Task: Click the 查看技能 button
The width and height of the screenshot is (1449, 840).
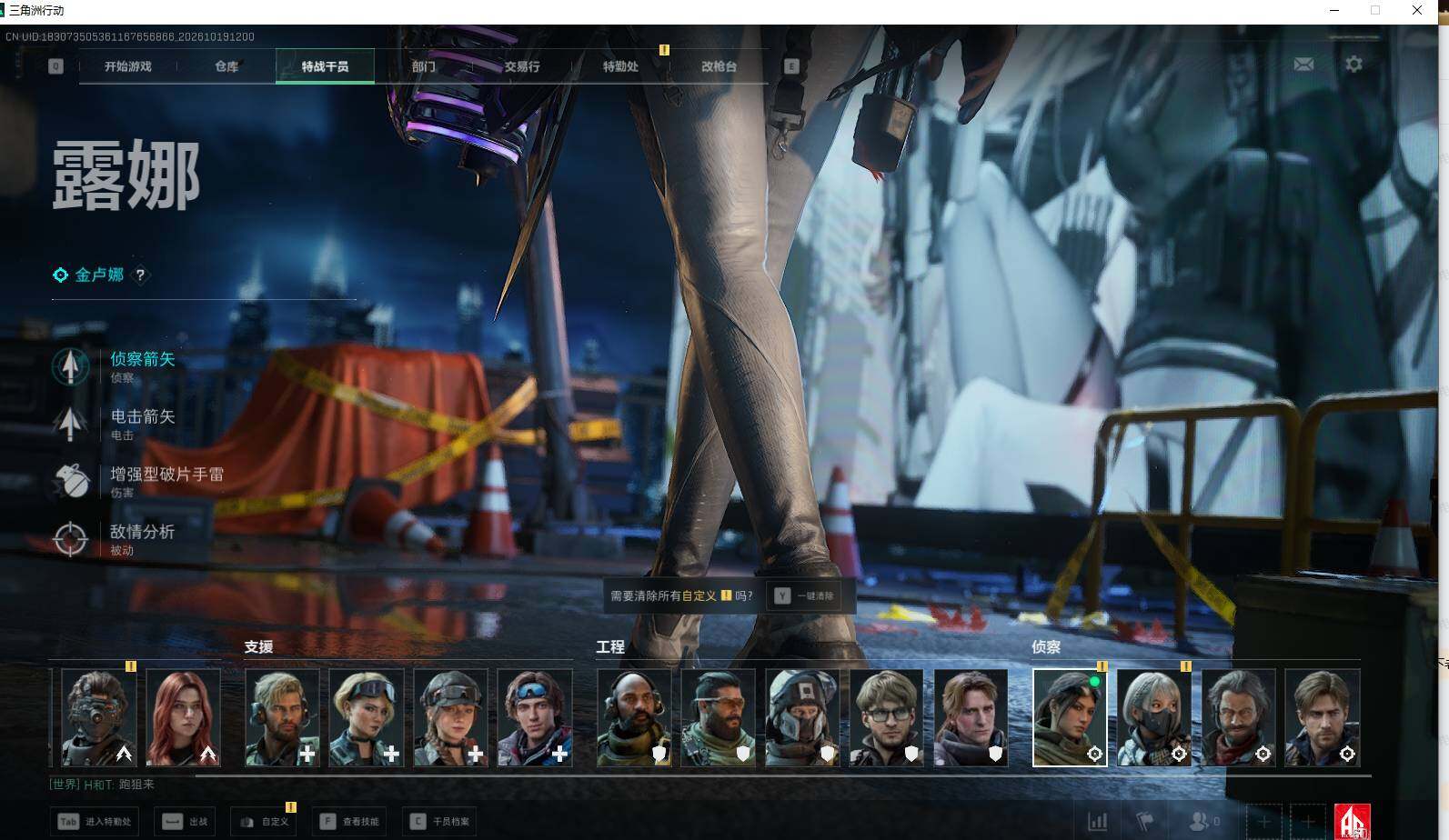Action: [x=350, y=822]
